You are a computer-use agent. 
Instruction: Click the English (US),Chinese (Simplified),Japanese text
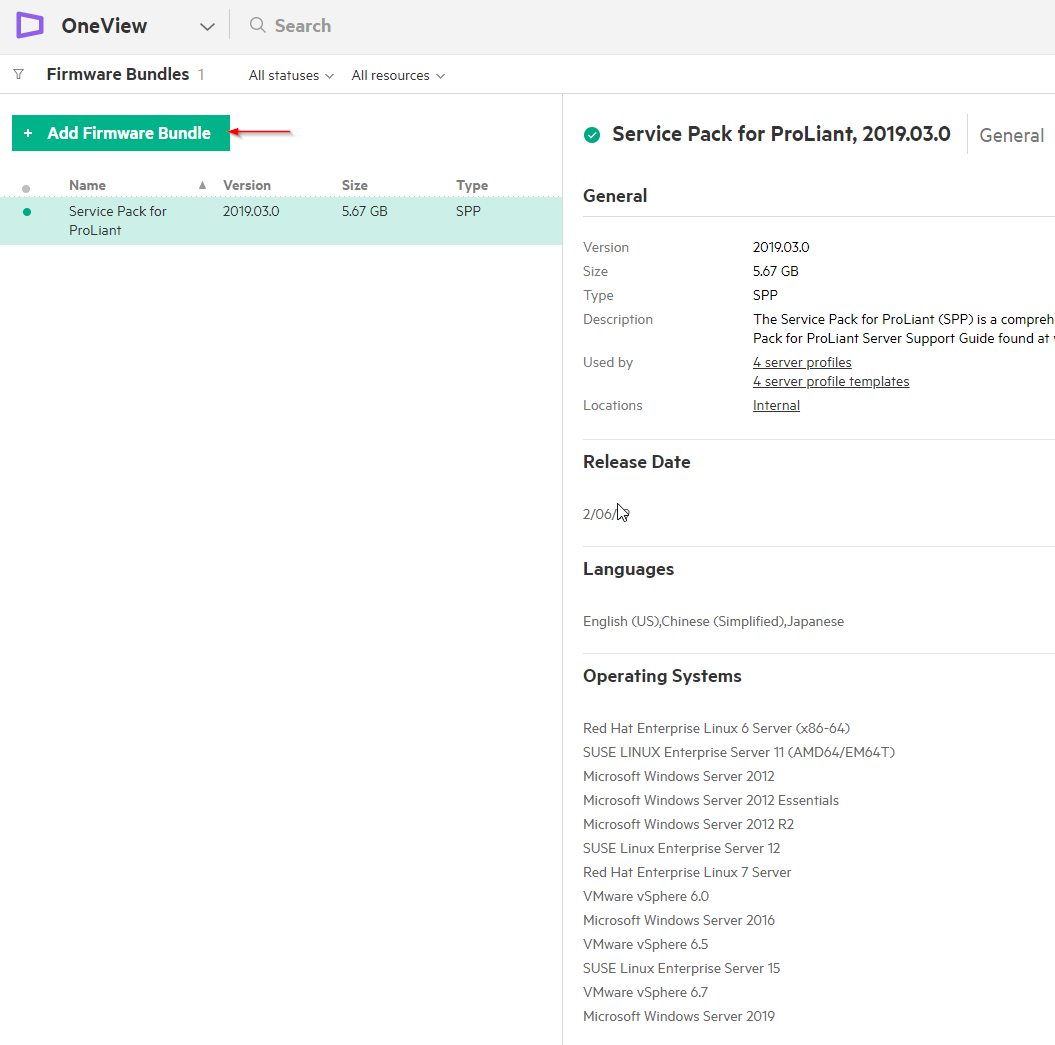point(713,621)
